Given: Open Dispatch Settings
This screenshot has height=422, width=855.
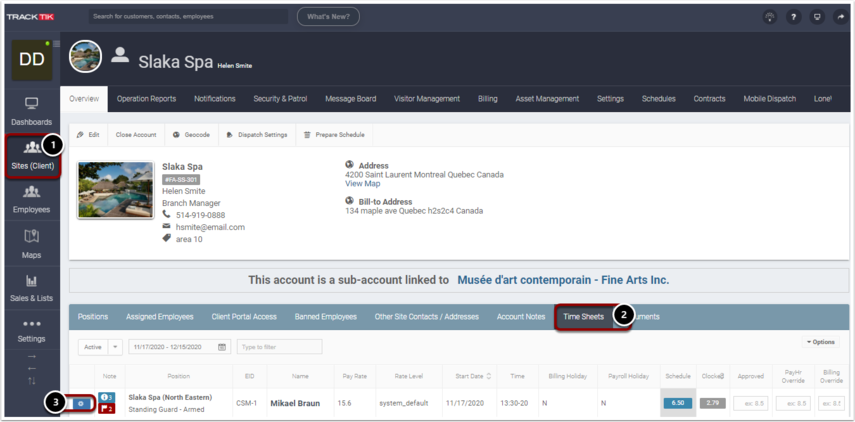Looking at the screenshot, I should [257, 135].
